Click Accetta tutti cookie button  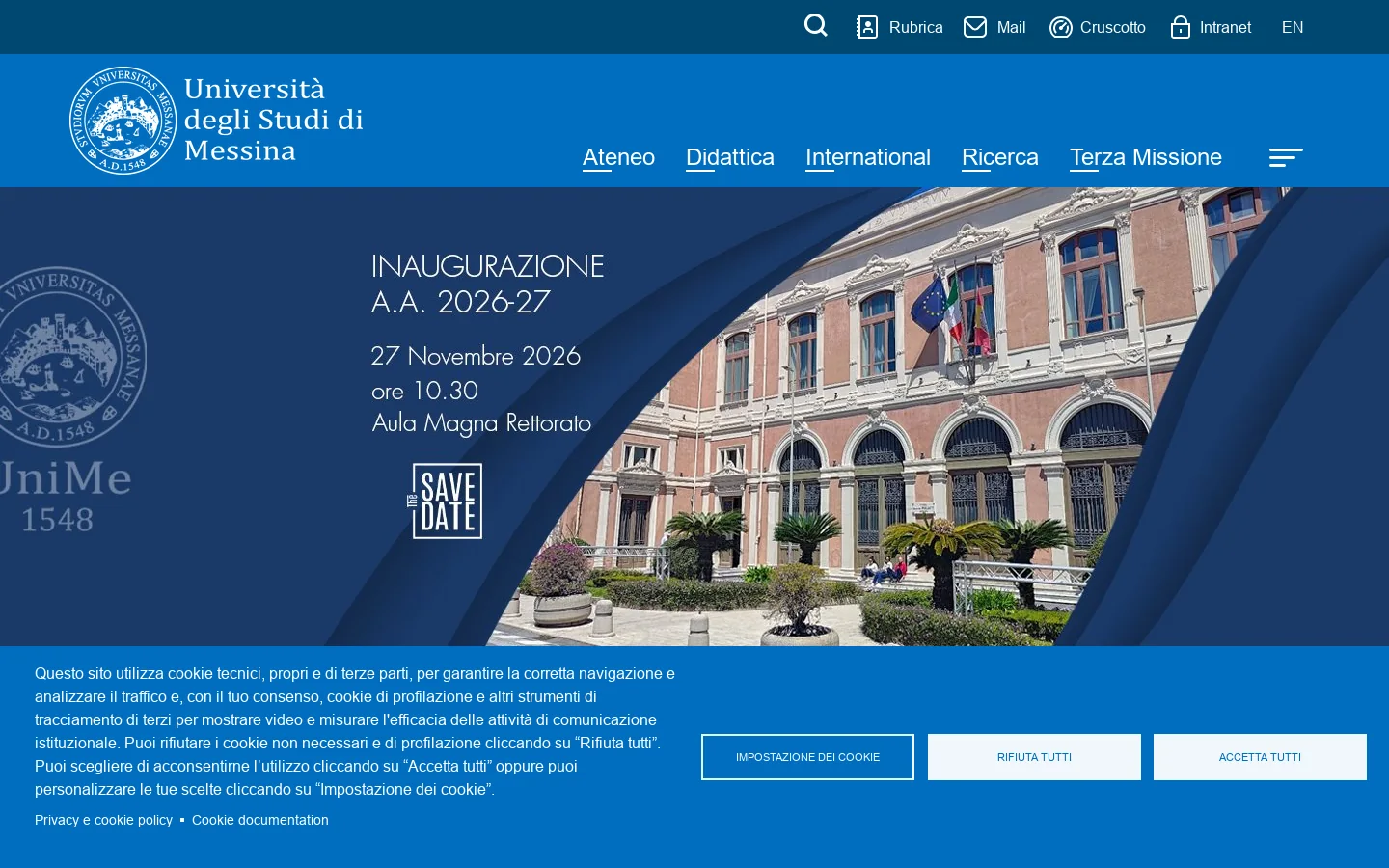[1260, 757]
